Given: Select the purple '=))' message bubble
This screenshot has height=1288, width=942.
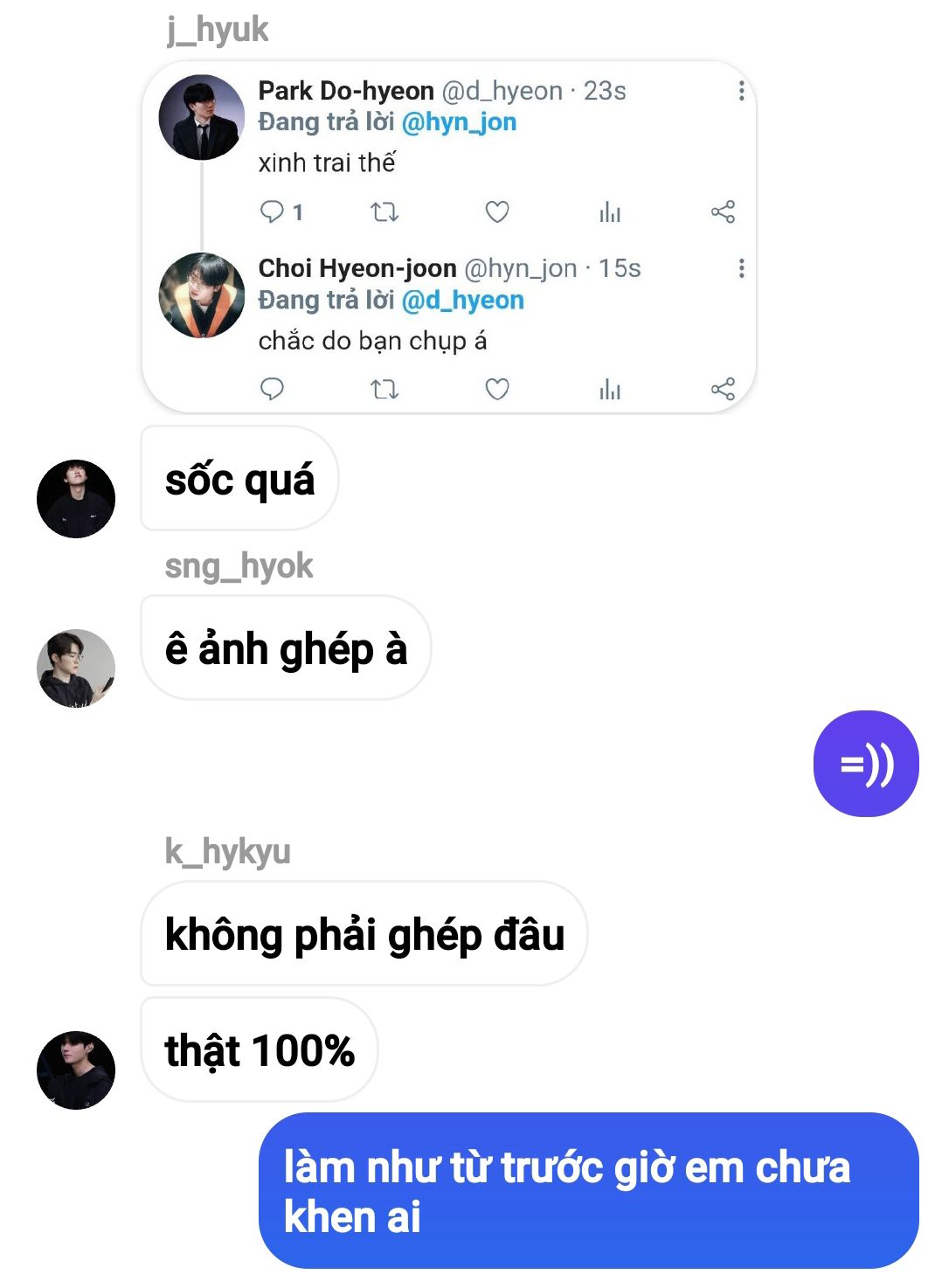Looking at the screenshot, I should tap(866, 764).
